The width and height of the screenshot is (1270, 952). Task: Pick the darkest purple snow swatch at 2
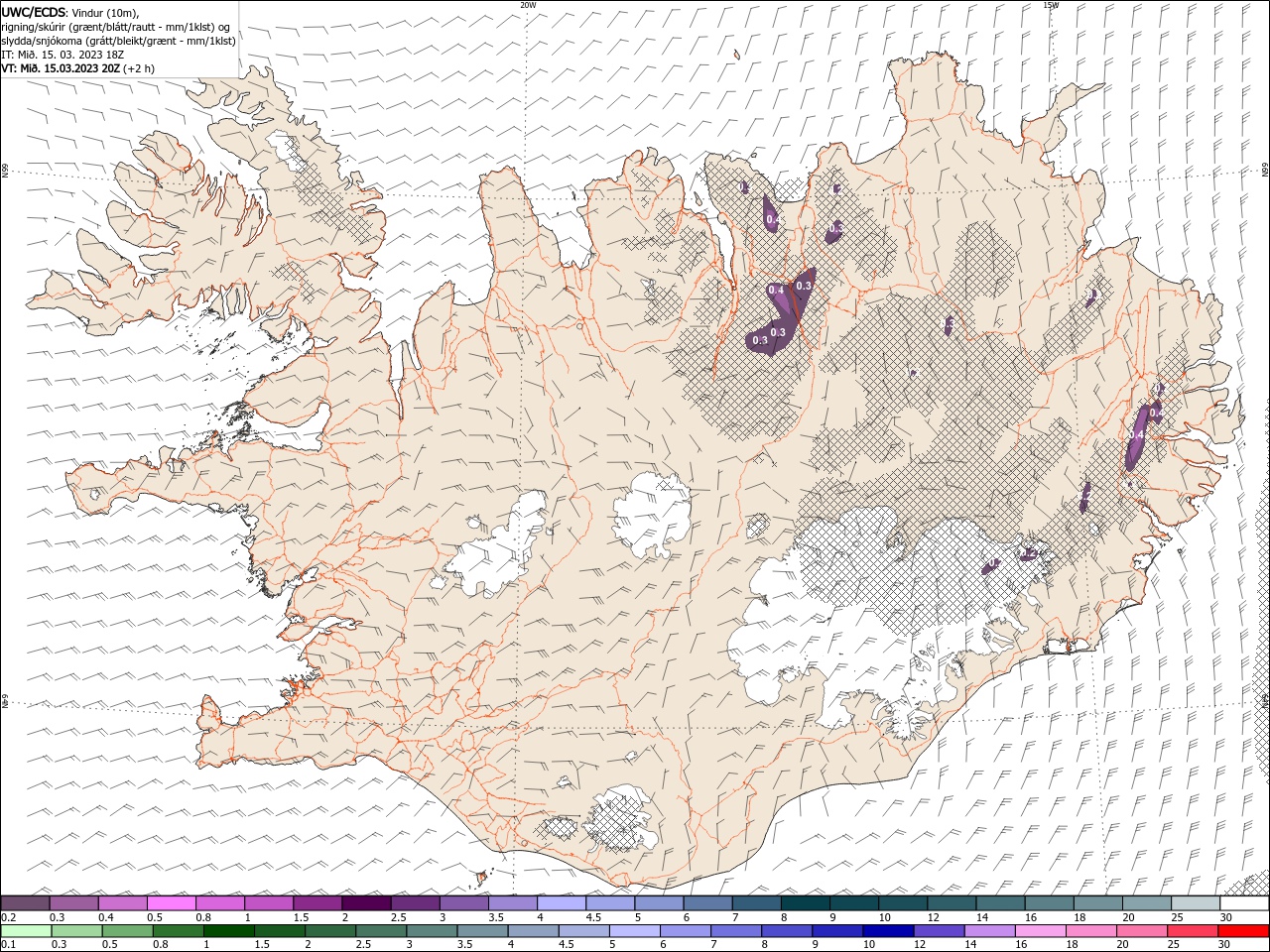(x=366, y=903)
